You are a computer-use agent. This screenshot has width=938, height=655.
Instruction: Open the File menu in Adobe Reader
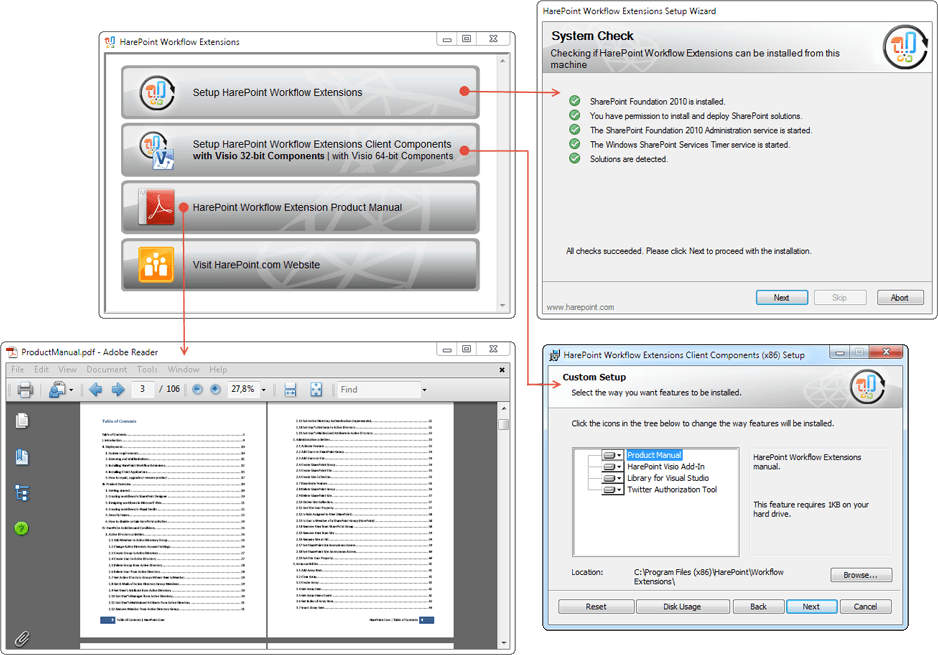point(18,370)
